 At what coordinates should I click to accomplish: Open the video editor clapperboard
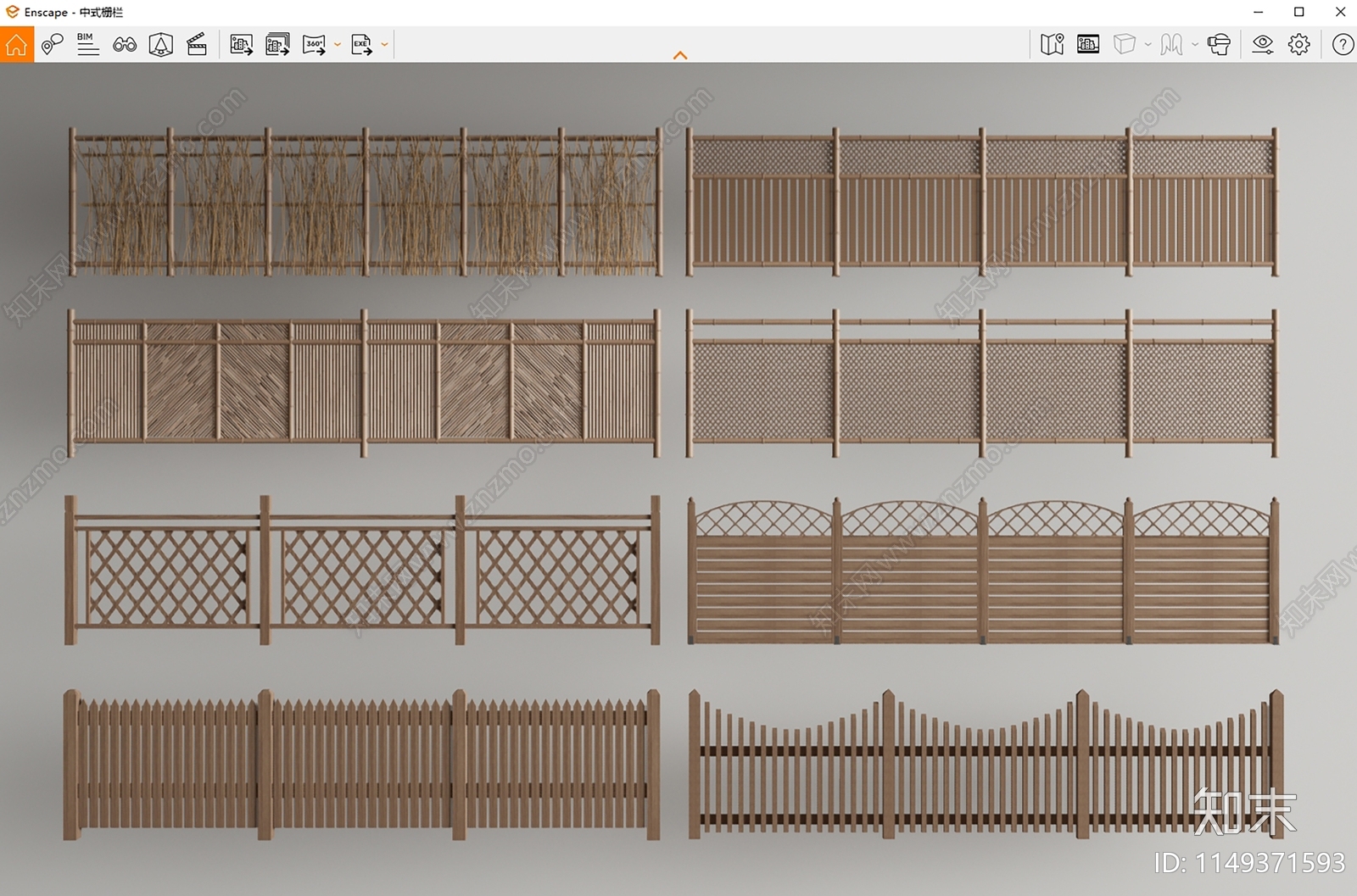pos(197,45)
